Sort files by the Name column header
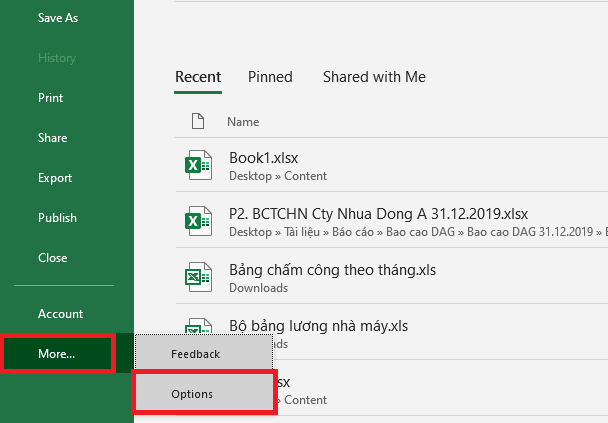 pos(243,122)
